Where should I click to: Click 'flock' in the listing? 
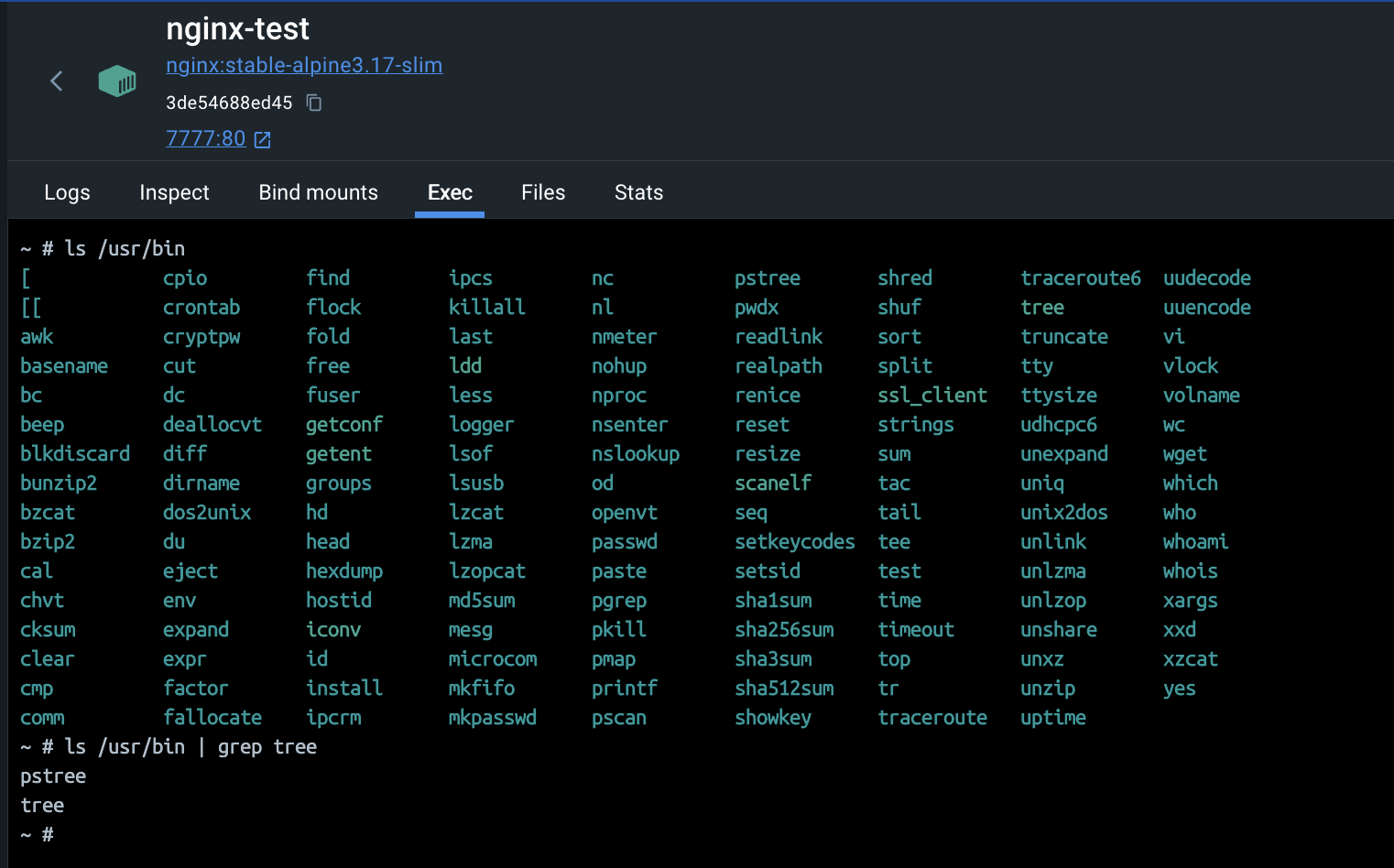coord(333,308)
